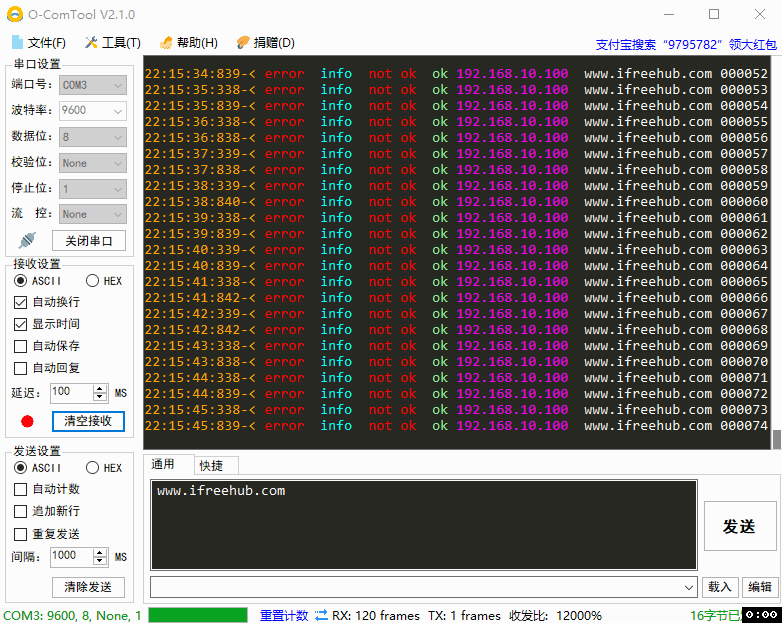Image resolution: width=782 pixels, height=623 pixels.
Task: Enable 自动计数 checkbox
Action: (20, 489)
